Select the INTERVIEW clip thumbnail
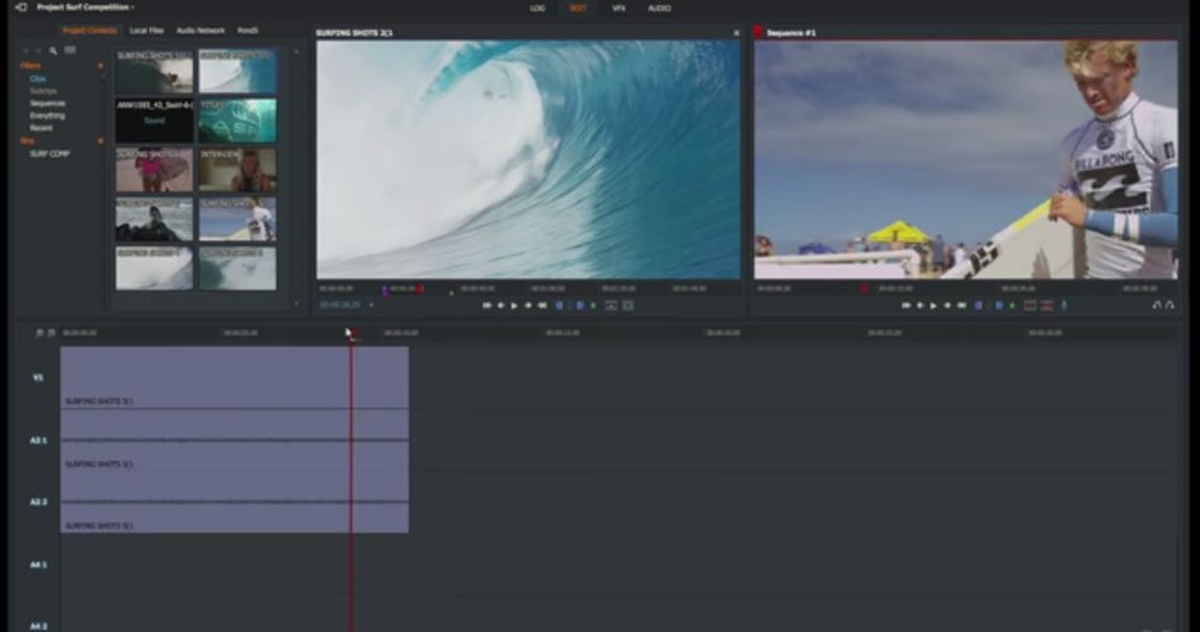Screen dimensions: 1200x632 (x=237, y=170)
